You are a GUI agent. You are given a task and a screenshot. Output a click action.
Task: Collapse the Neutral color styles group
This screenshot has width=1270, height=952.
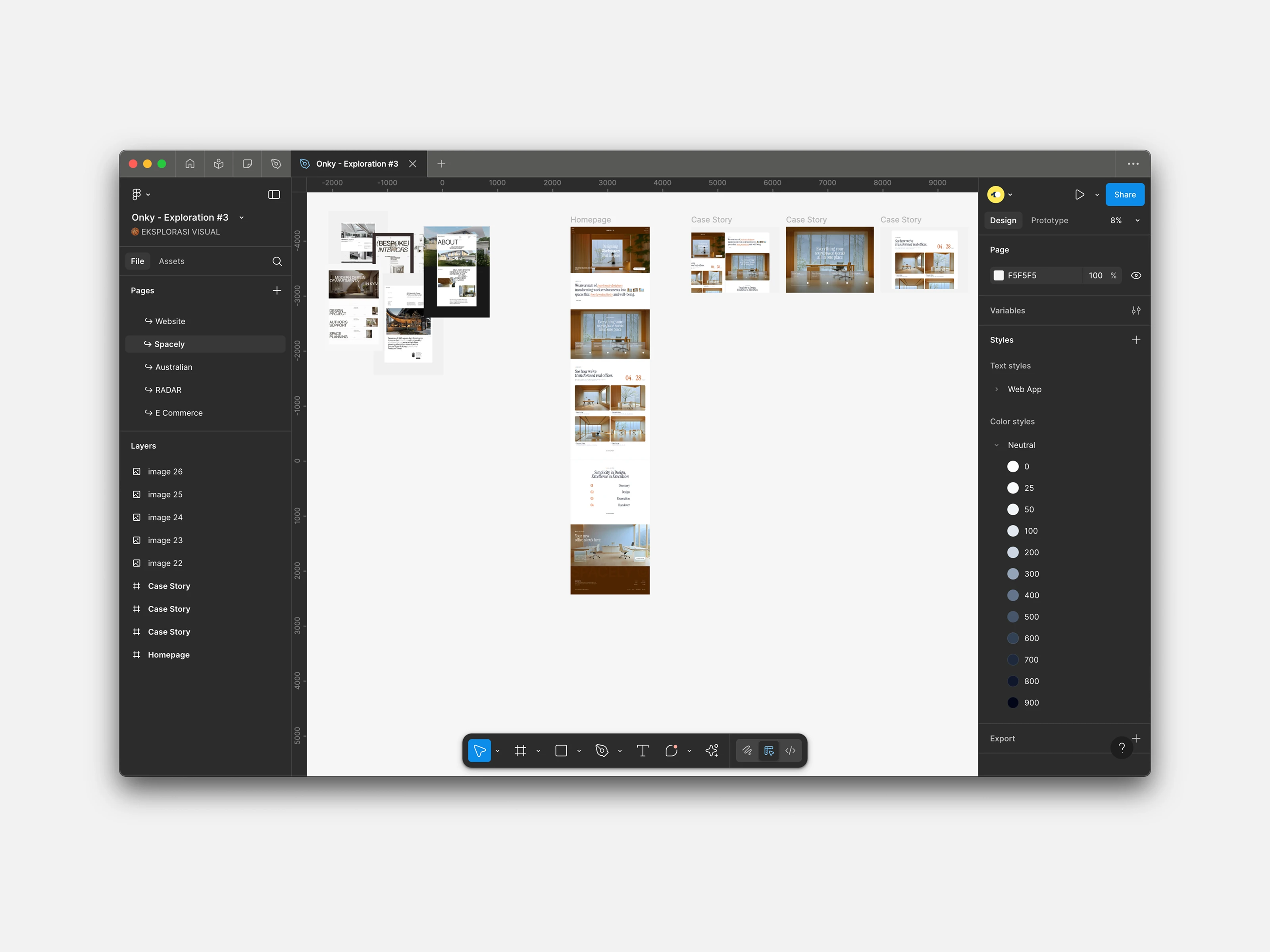(997, 445)
